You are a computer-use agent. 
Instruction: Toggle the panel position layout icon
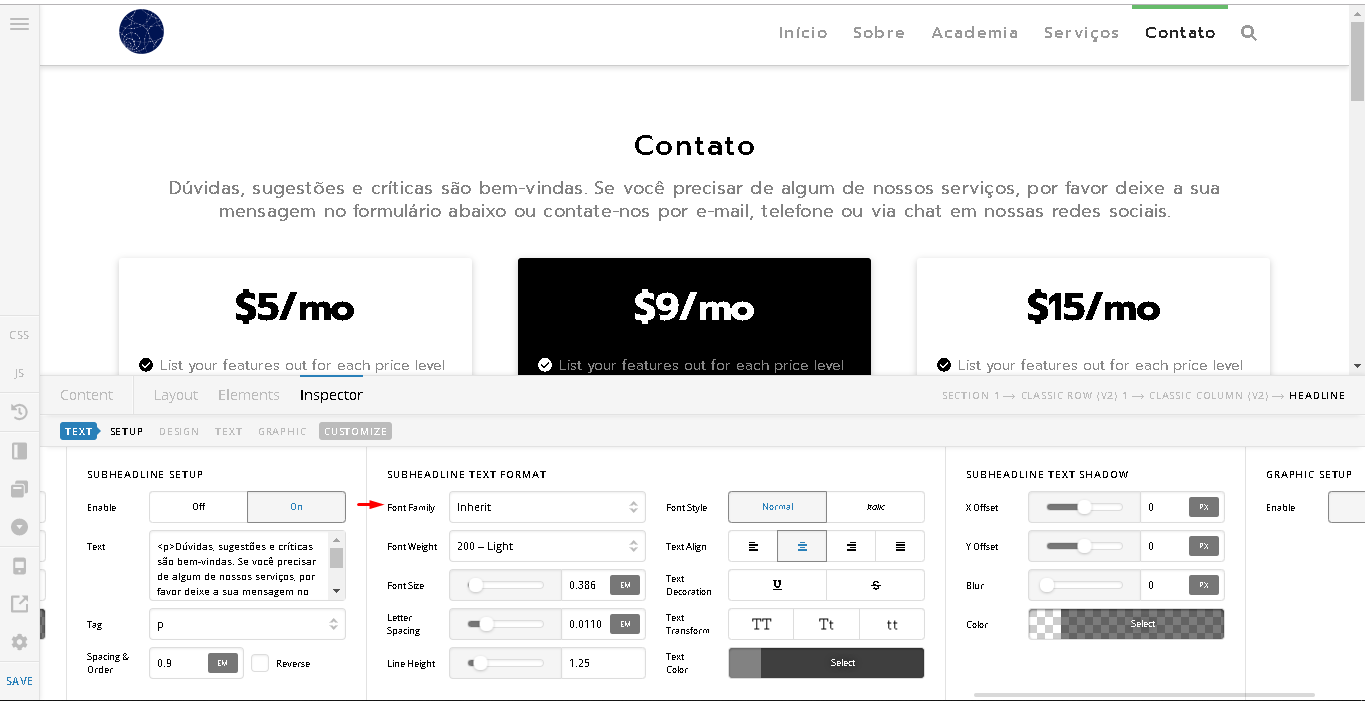point(19,451)
